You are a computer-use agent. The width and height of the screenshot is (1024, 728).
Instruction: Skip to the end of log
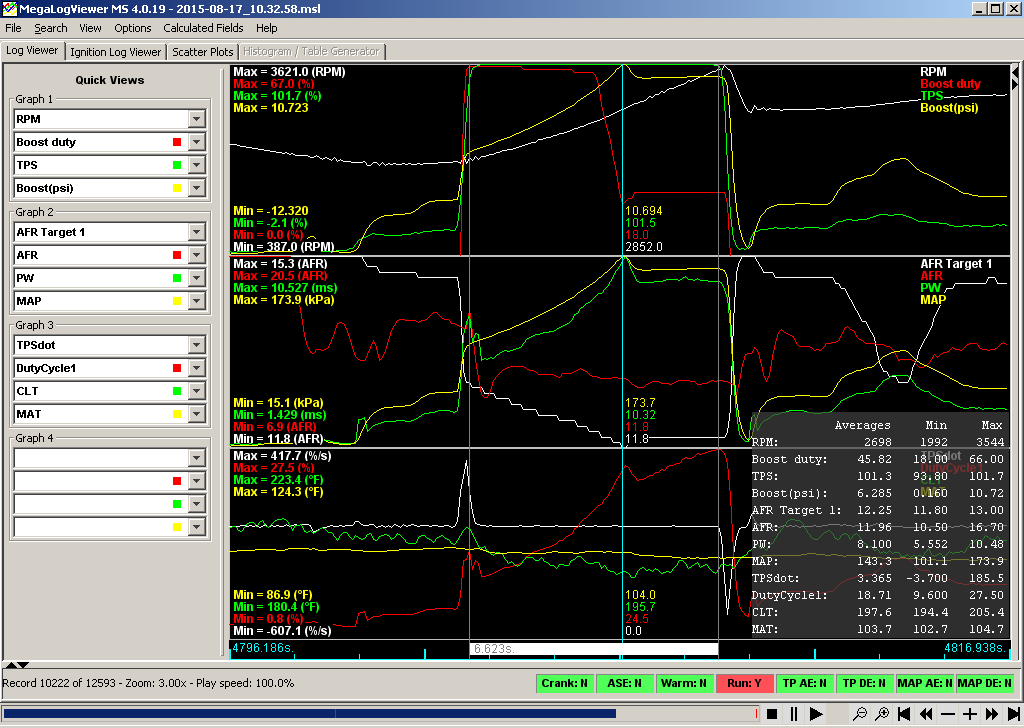click(1013, 714)
